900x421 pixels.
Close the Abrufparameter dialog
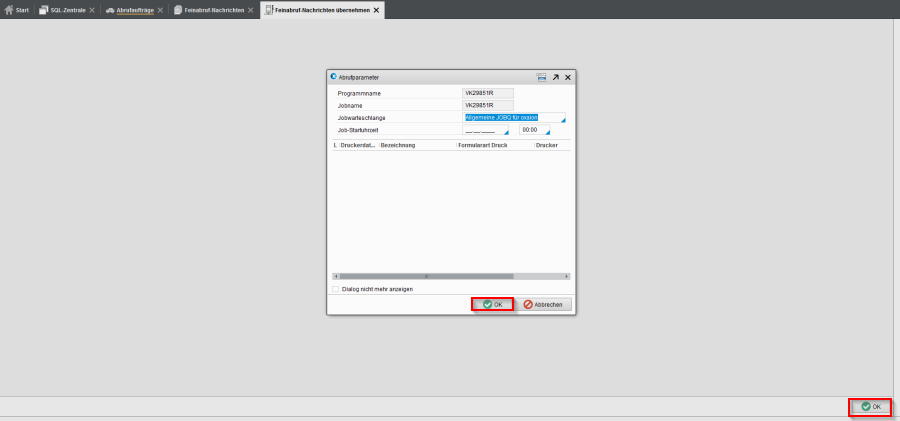point(568,77)
